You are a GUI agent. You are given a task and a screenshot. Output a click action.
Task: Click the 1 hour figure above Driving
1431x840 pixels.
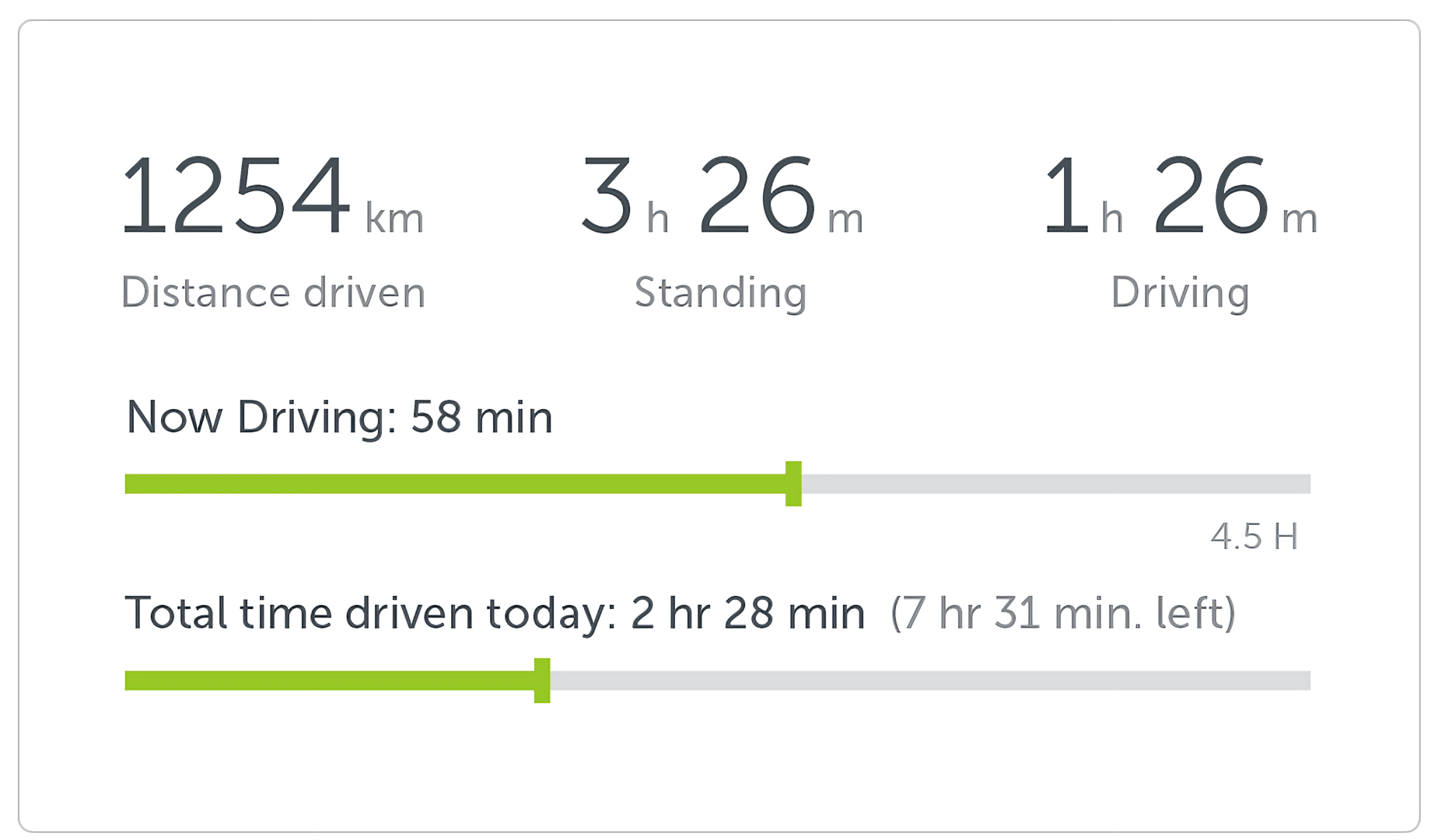click(x=1065, y=194)
